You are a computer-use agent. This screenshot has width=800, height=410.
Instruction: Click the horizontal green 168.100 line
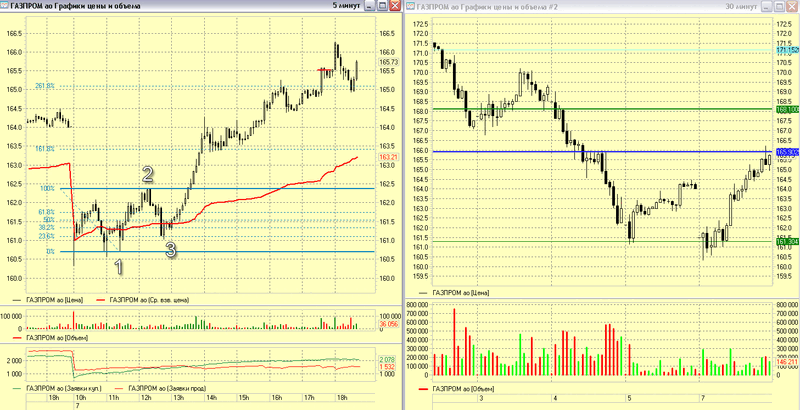click(x=602, y=109)
